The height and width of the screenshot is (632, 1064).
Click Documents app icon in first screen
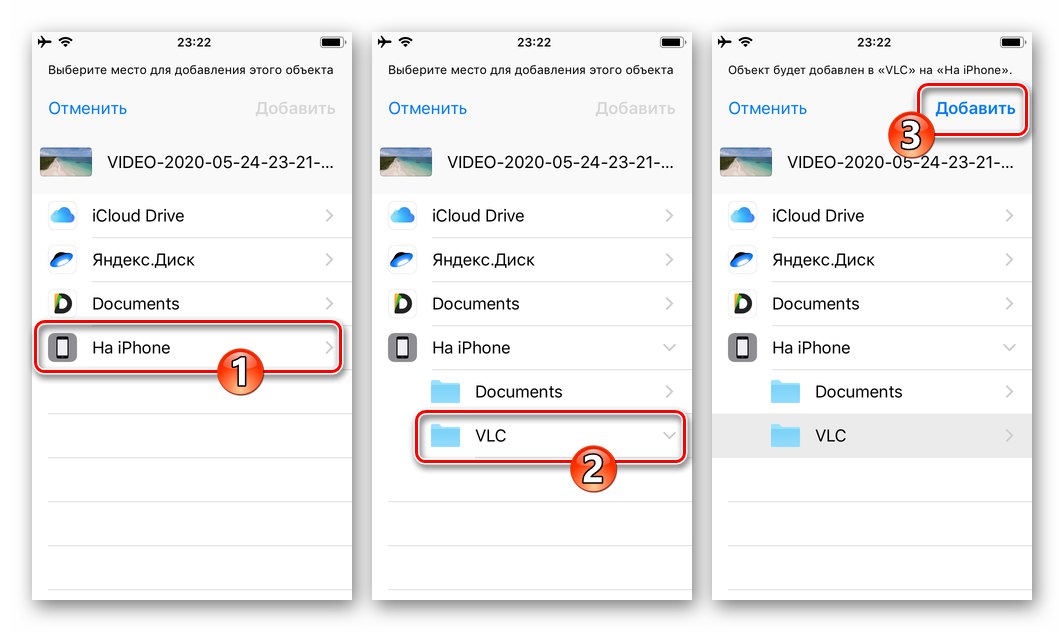[x=62, y=303]
